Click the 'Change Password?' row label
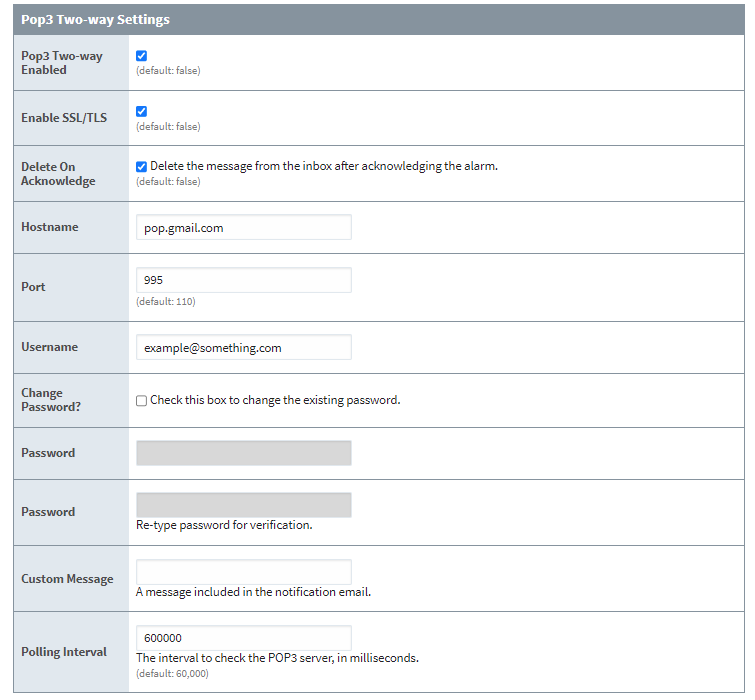 [51, 400]
